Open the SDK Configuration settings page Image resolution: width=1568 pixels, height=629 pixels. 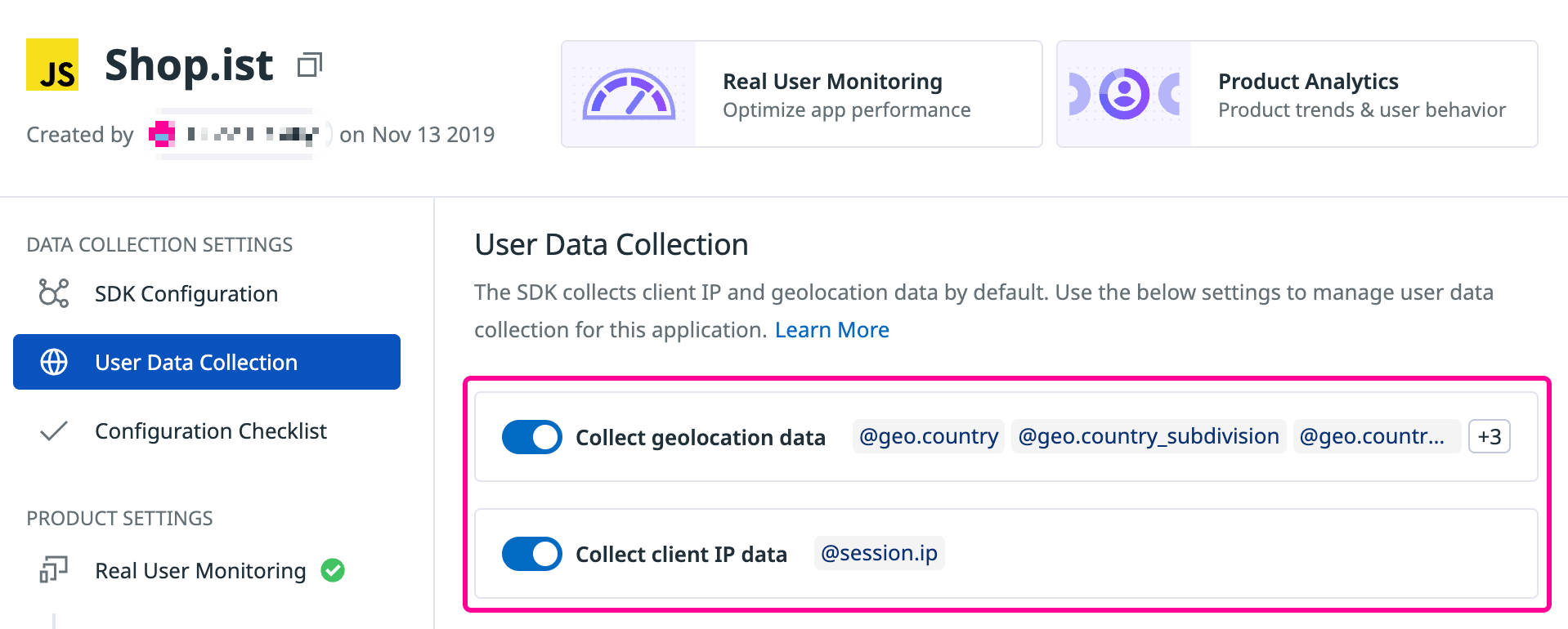coord(186,294)
